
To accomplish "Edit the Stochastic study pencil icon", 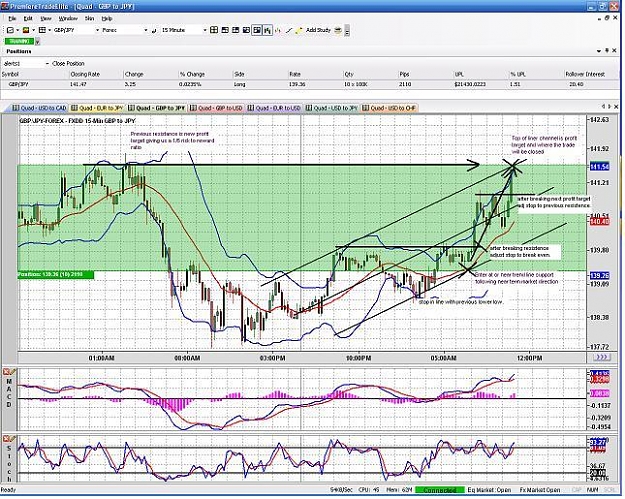I will pos(12,439).
